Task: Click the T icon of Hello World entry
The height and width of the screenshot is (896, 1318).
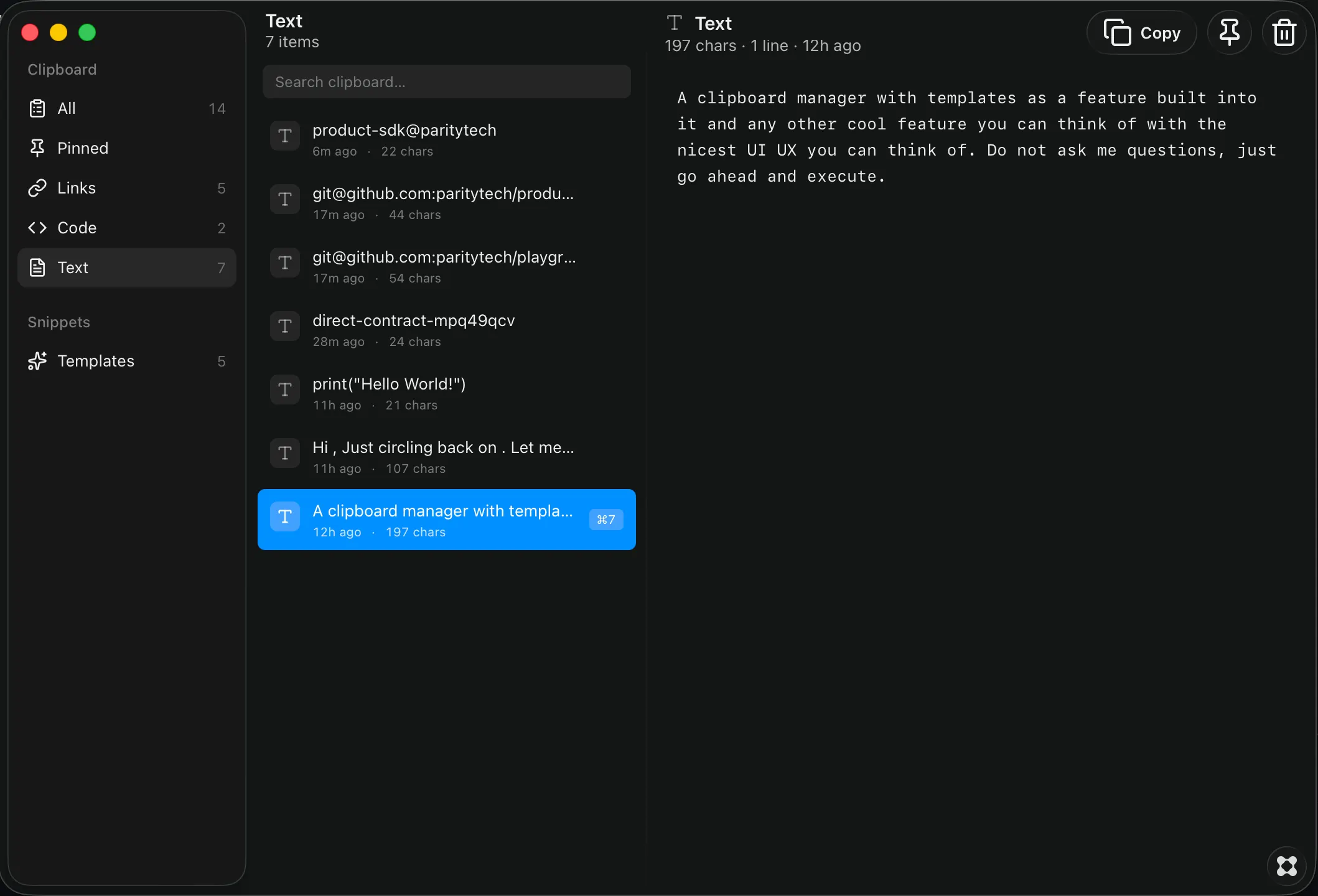Action: 285,390
